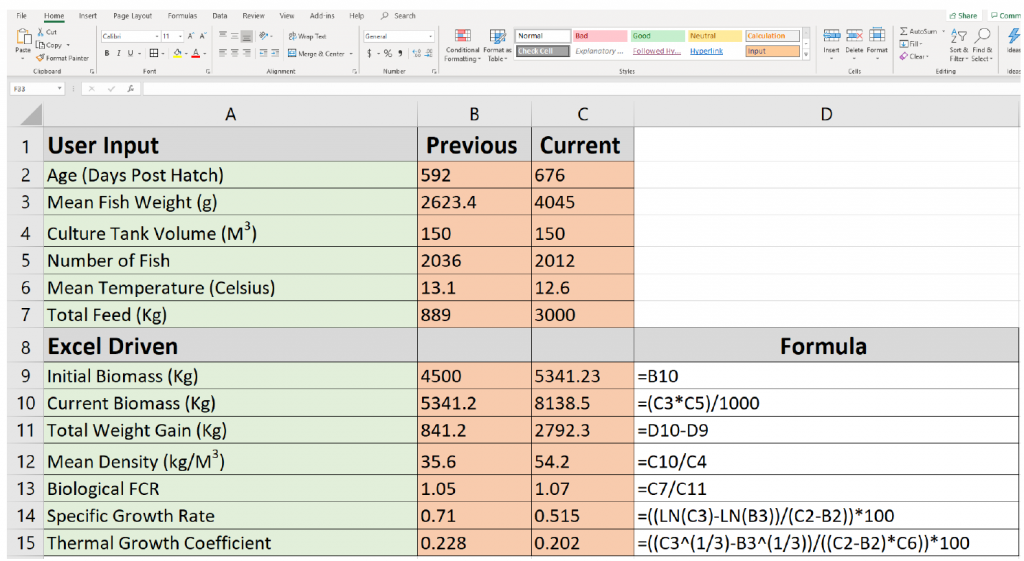This screenshot has height=561, width=1024.
Task: Increase indent in the Alignment group
Action: (x=275, y=53)
